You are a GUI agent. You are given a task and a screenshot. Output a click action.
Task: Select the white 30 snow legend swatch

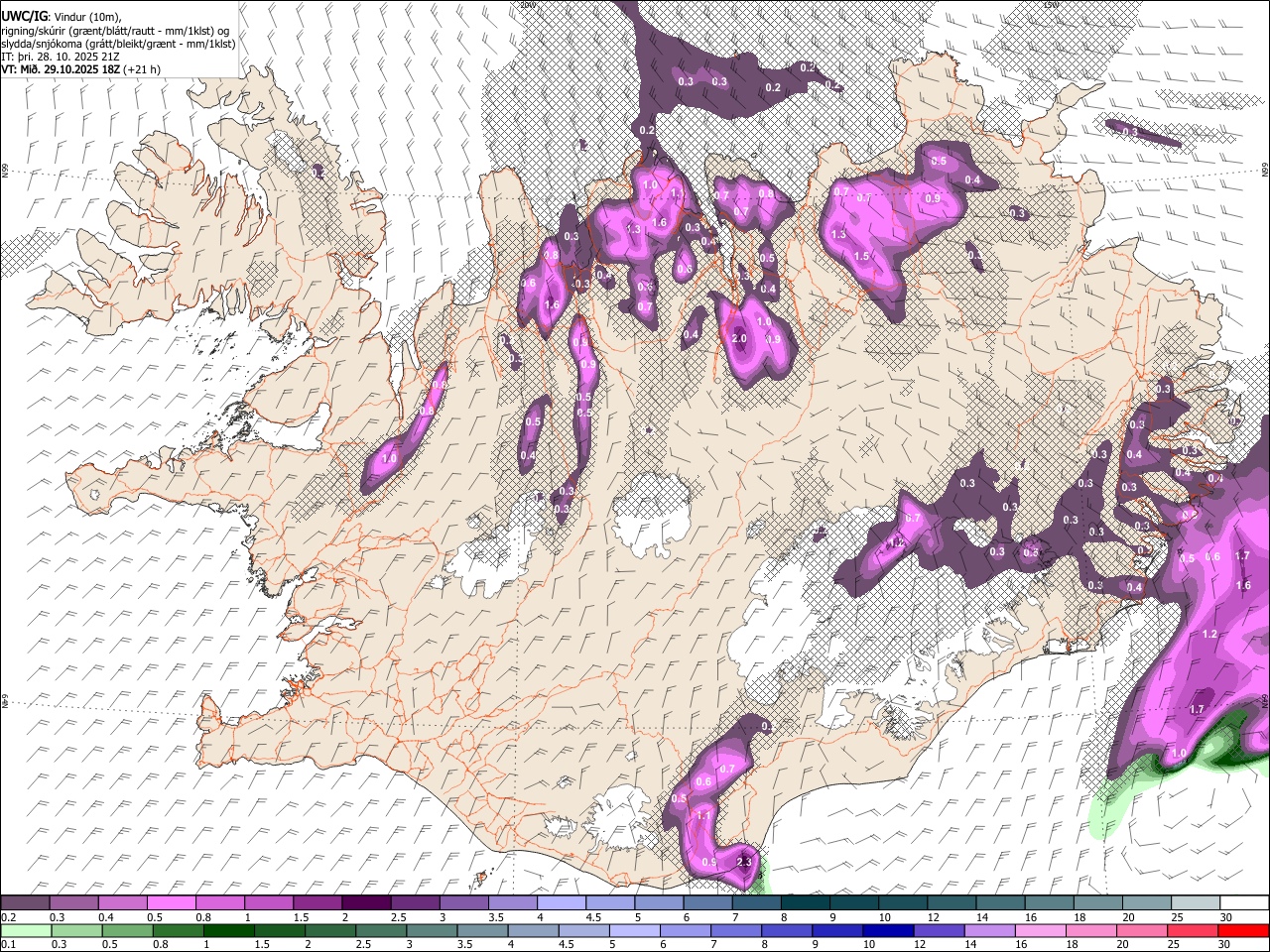[1244, 902]
